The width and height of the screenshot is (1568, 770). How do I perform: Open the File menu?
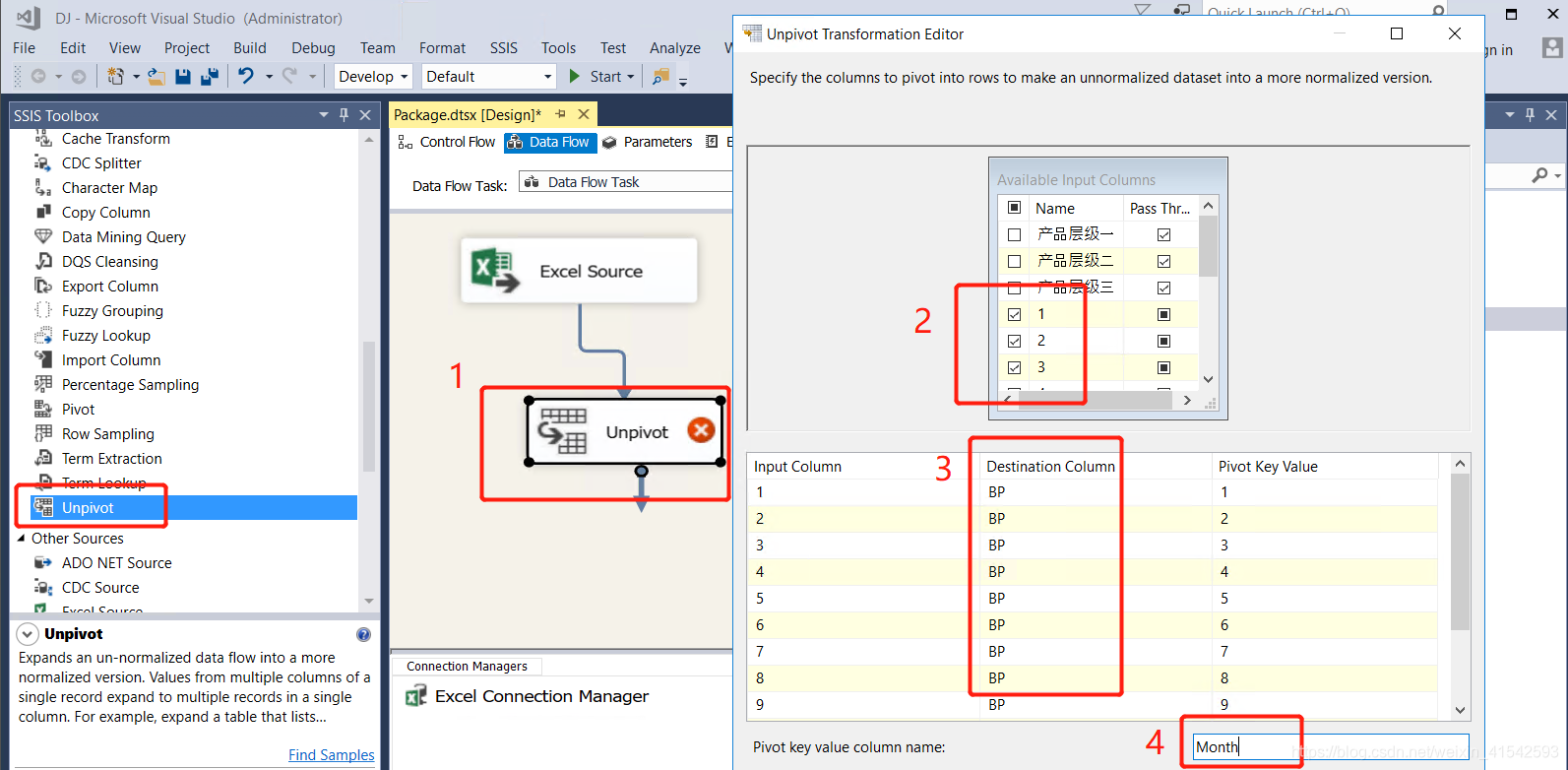click(24, 47)
